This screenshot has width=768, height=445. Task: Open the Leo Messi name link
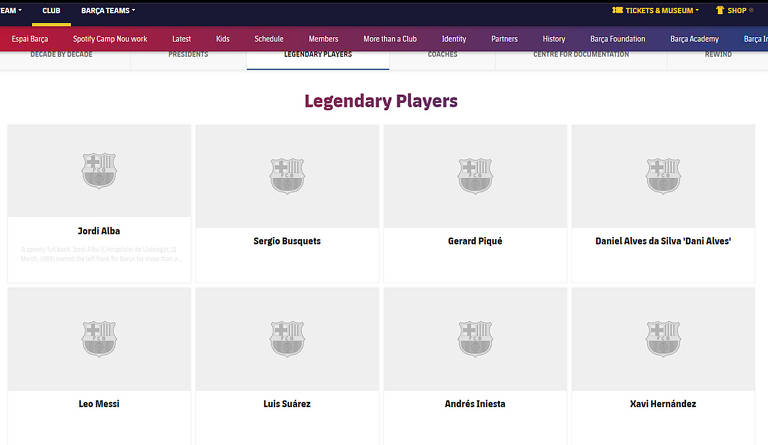click(99, 404)
